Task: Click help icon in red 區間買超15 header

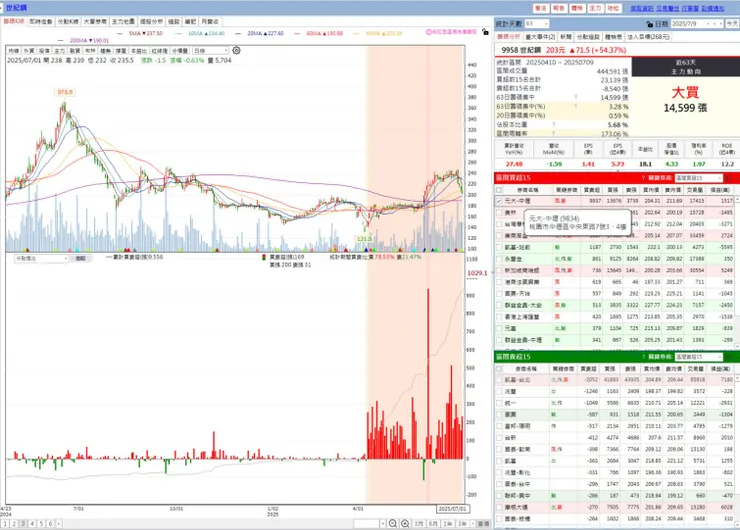Action: pyautogui.click(x=643, y=177)
